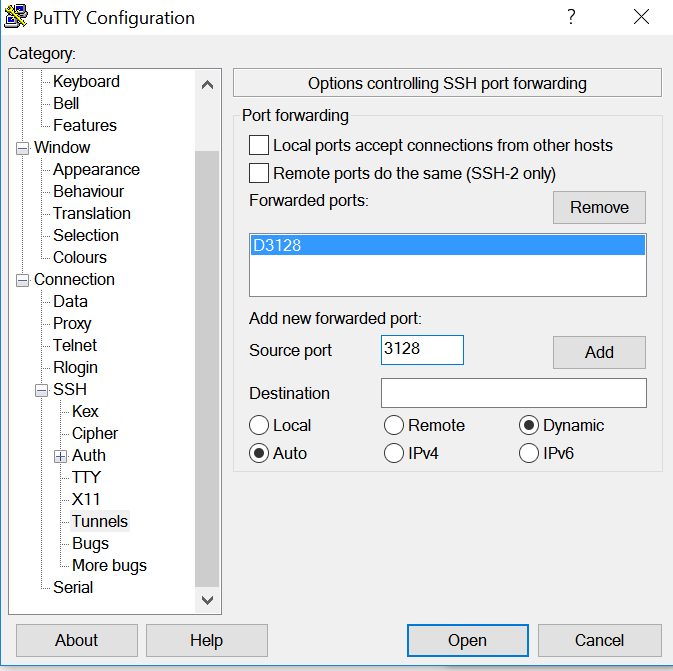Open the X11 category
Image resolution: width=673 pixels, height=671 pixels.
pyautogui.click(x=86, y=499)
